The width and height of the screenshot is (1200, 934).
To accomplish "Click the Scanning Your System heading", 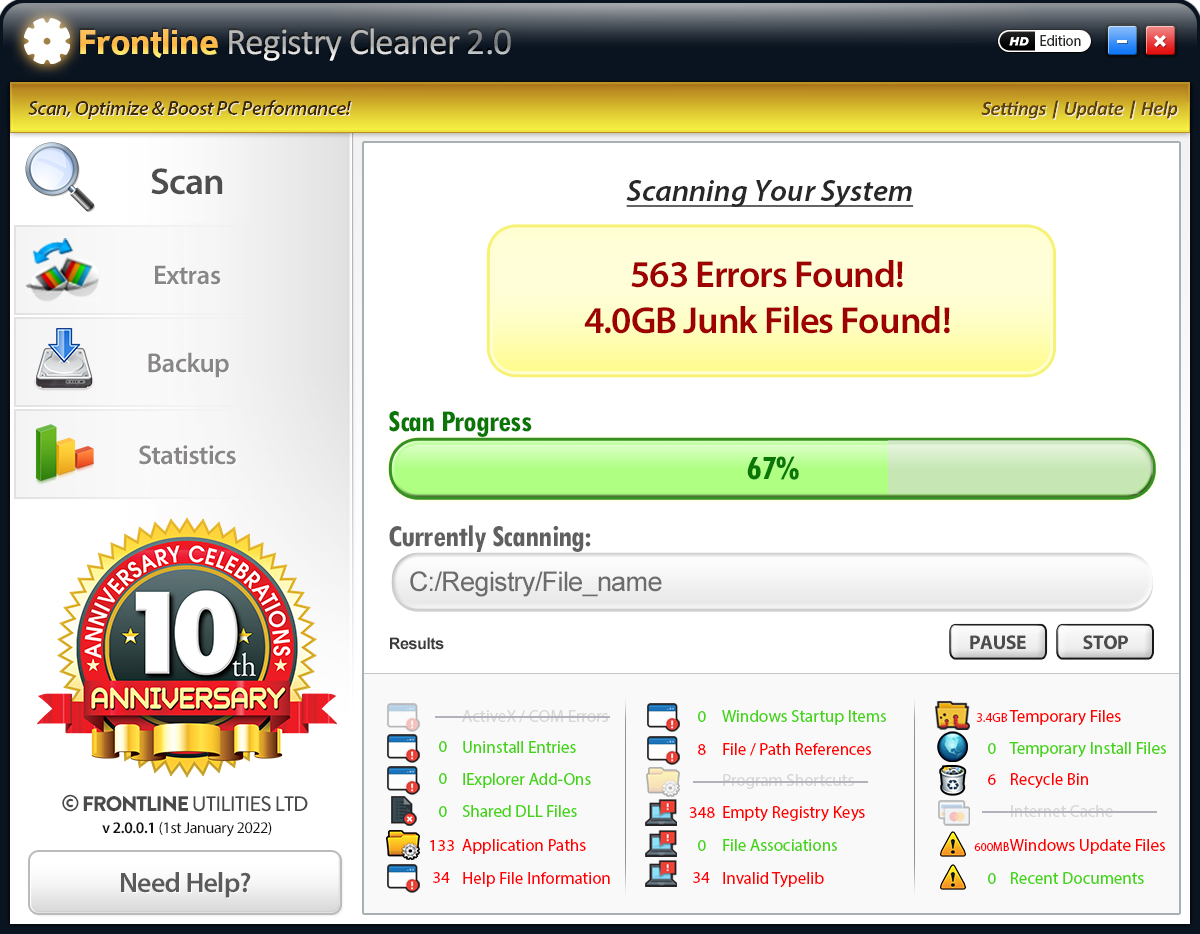I will [x=770, y=191].
